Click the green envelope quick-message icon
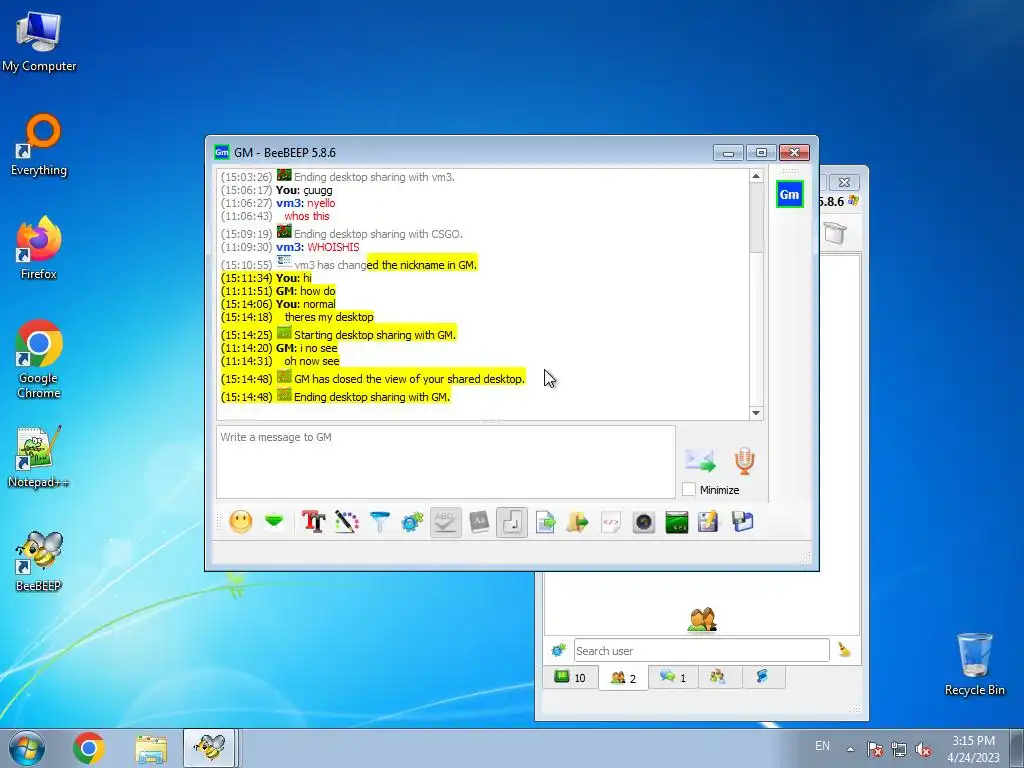Image resolution: width=1024 pixels, height=768 pixels. click(x=274, y=522)
